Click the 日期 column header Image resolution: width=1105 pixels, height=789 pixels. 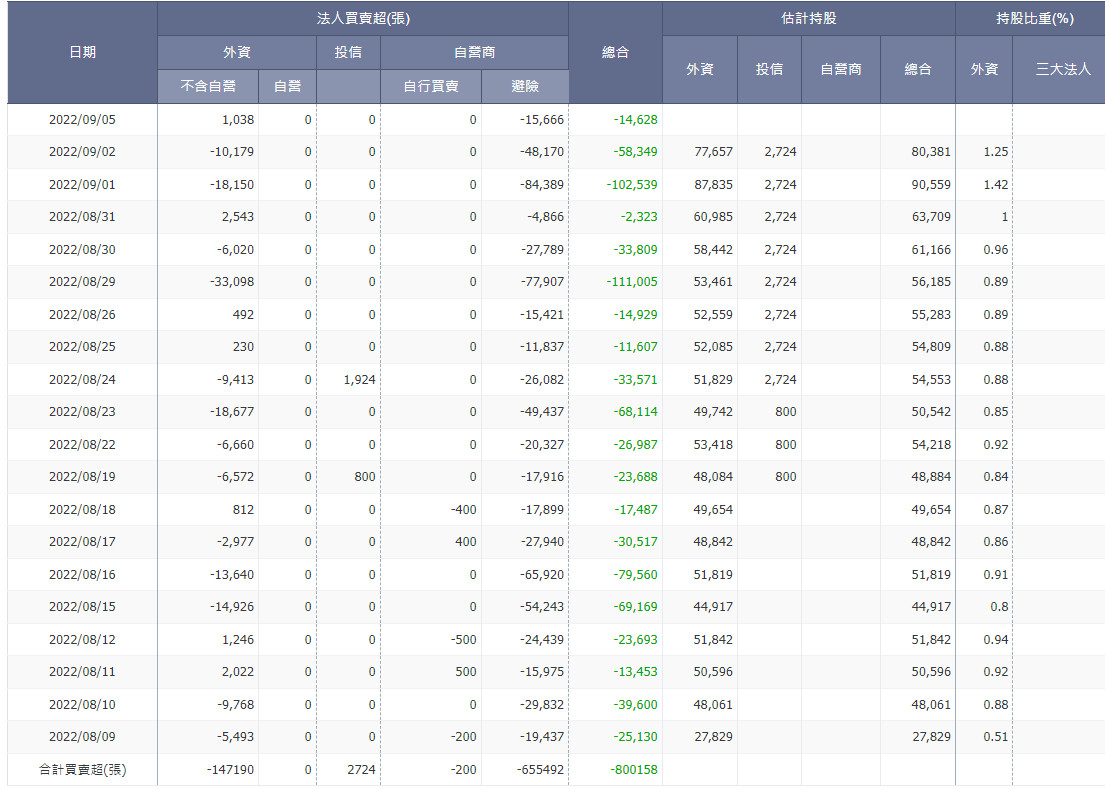pos(82,53)
